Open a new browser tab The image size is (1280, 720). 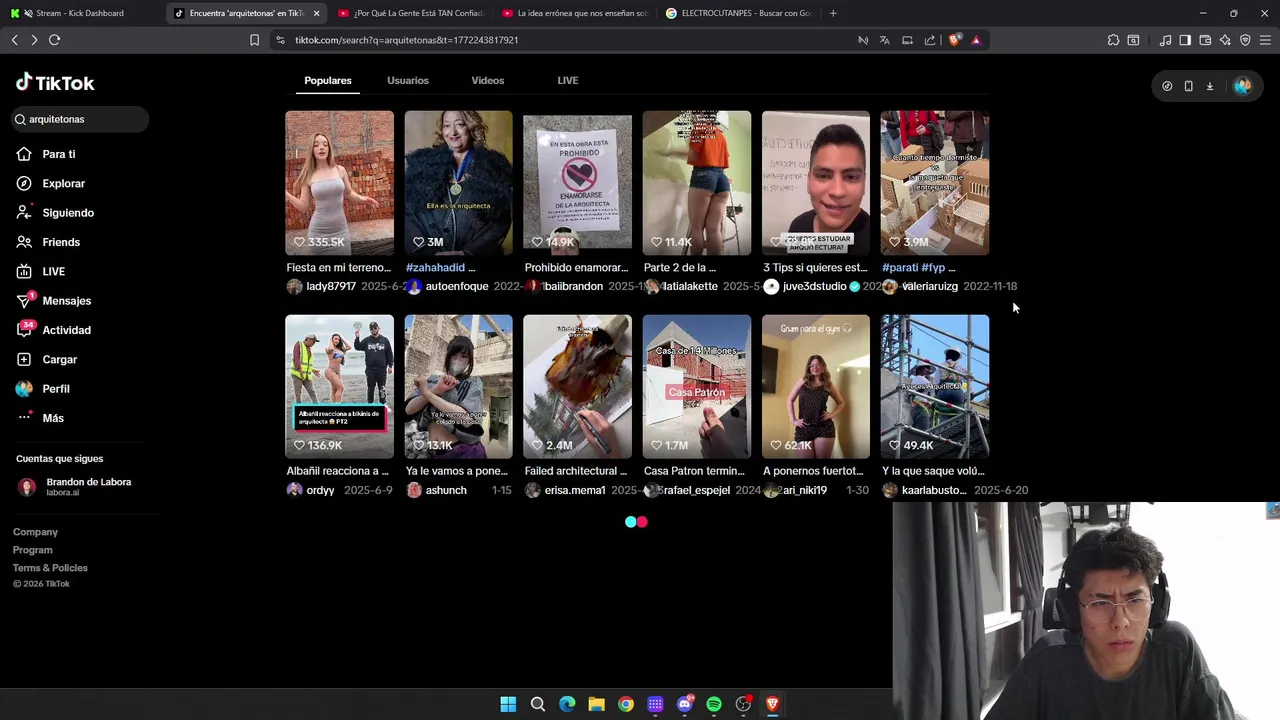833,13
